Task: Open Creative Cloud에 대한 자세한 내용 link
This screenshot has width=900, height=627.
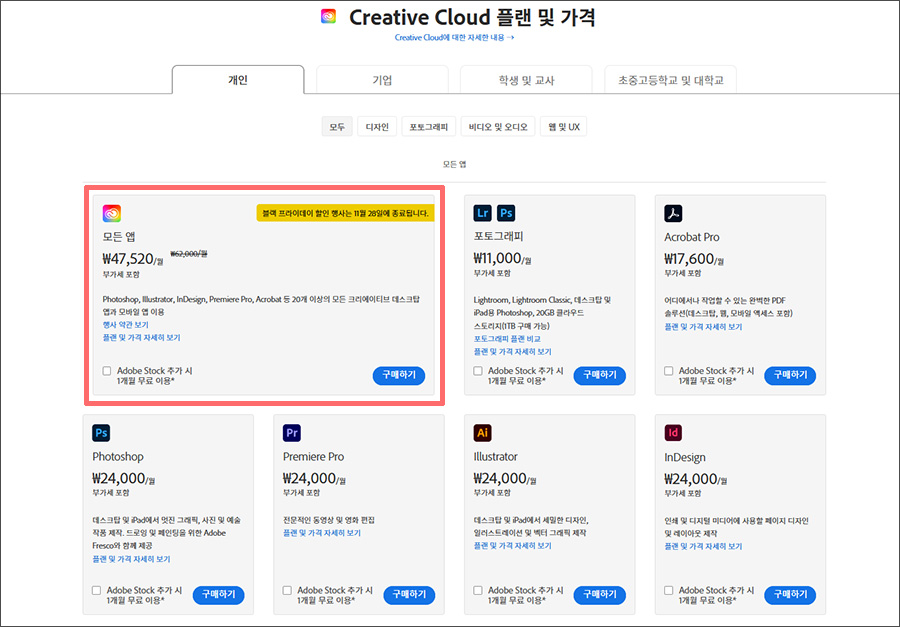Action: [x=455, y=37]
